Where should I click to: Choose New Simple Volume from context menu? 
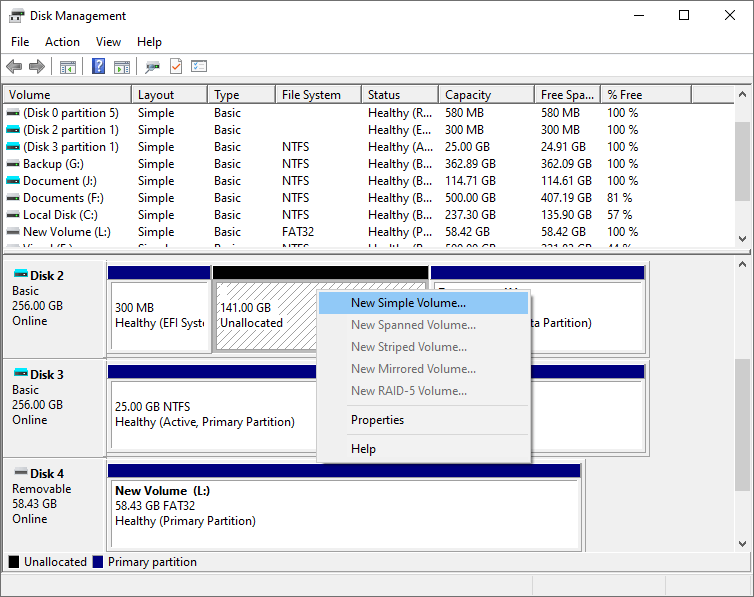coord(408,302)
